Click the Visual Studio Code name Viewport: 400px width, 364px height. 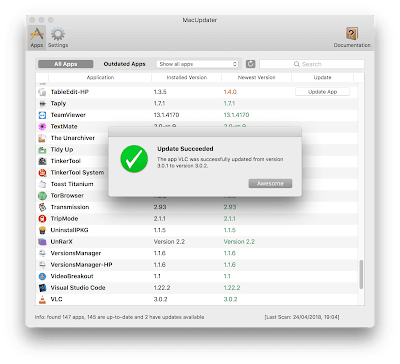78,288
